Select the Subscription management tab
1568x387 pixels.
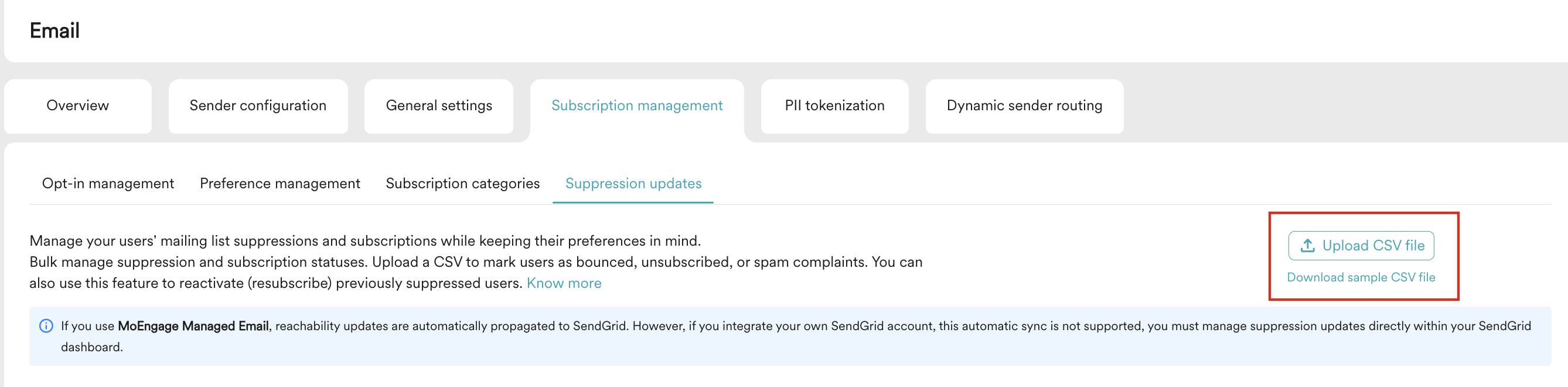637,106
